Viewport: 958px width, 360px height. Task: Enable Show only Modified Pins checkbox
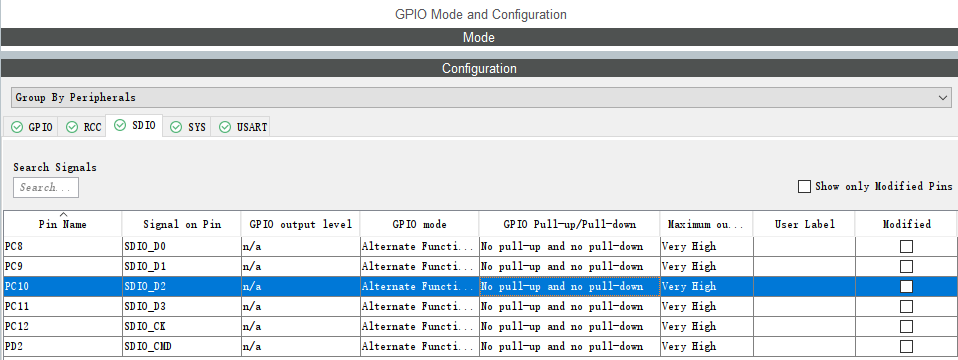pos(804,186)
